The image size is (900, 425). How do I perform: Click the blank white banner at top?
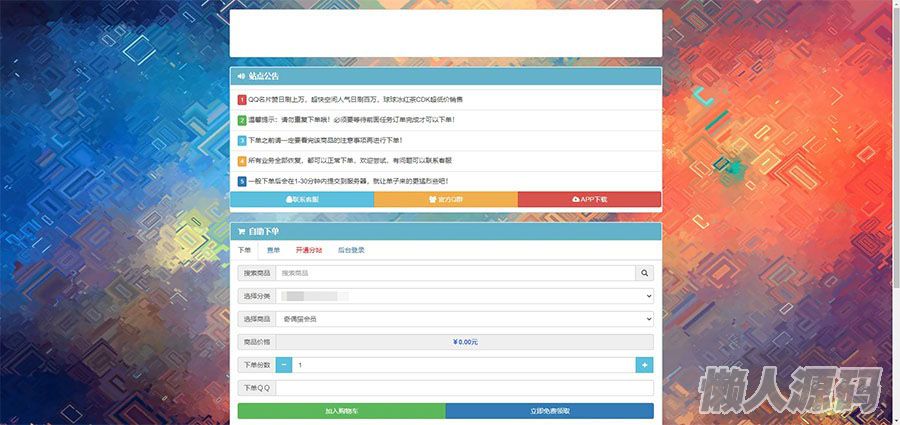pyautogui.click(x=446, y=33)
